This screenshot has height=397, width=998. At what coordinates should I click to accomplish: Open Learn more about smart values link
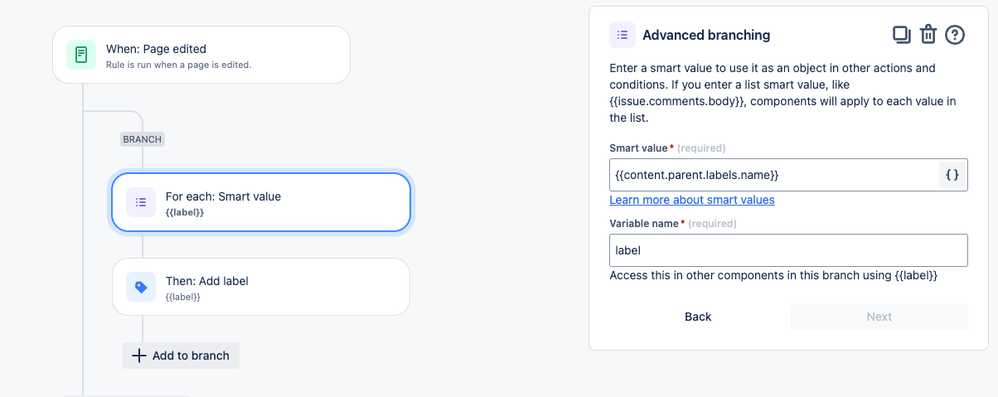[692, 200]
